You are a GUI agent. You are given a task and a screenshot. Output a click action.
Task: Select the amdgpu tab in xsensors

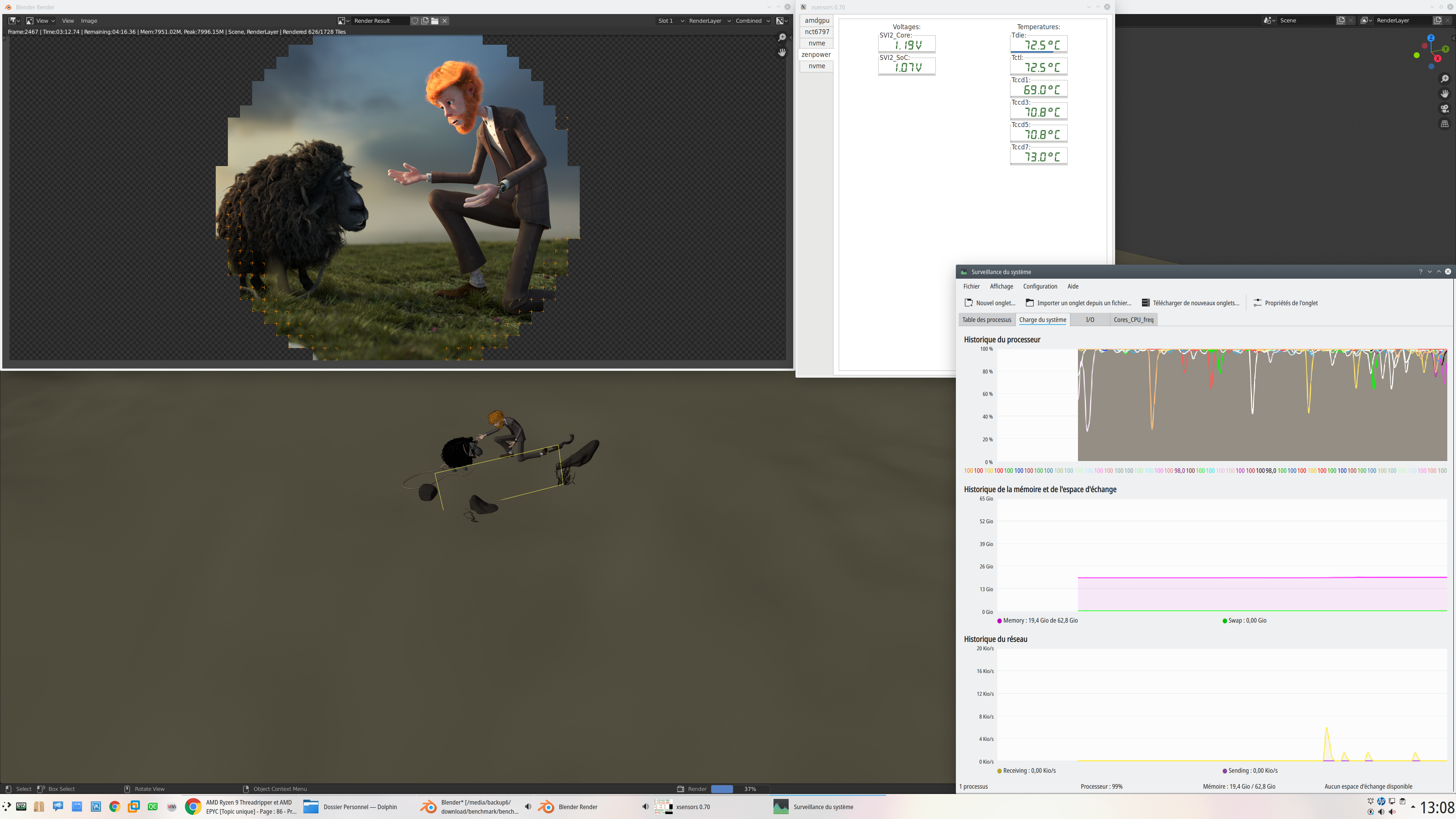[x=817, y=20]
